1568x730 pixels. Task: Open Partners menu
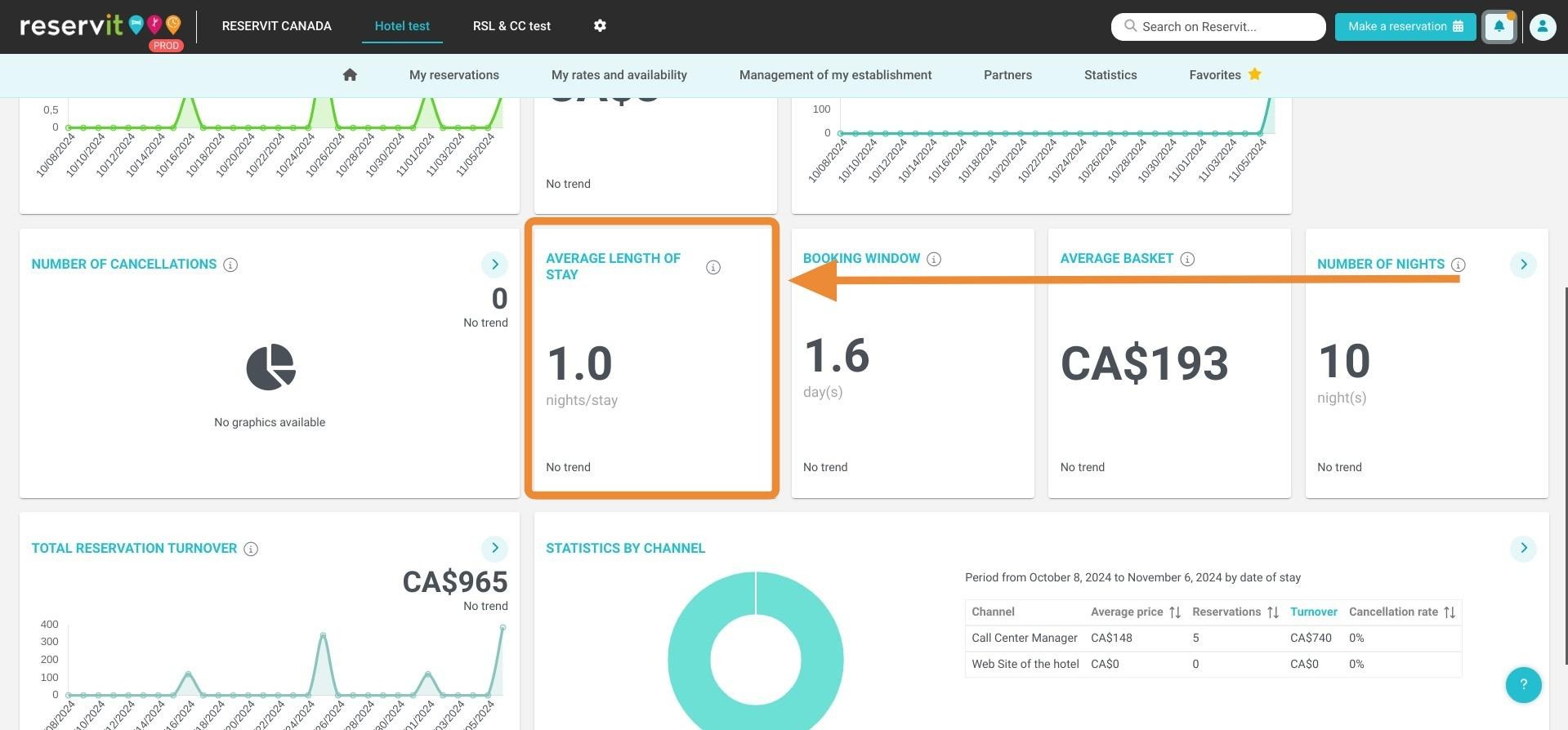coord(1007,75)
